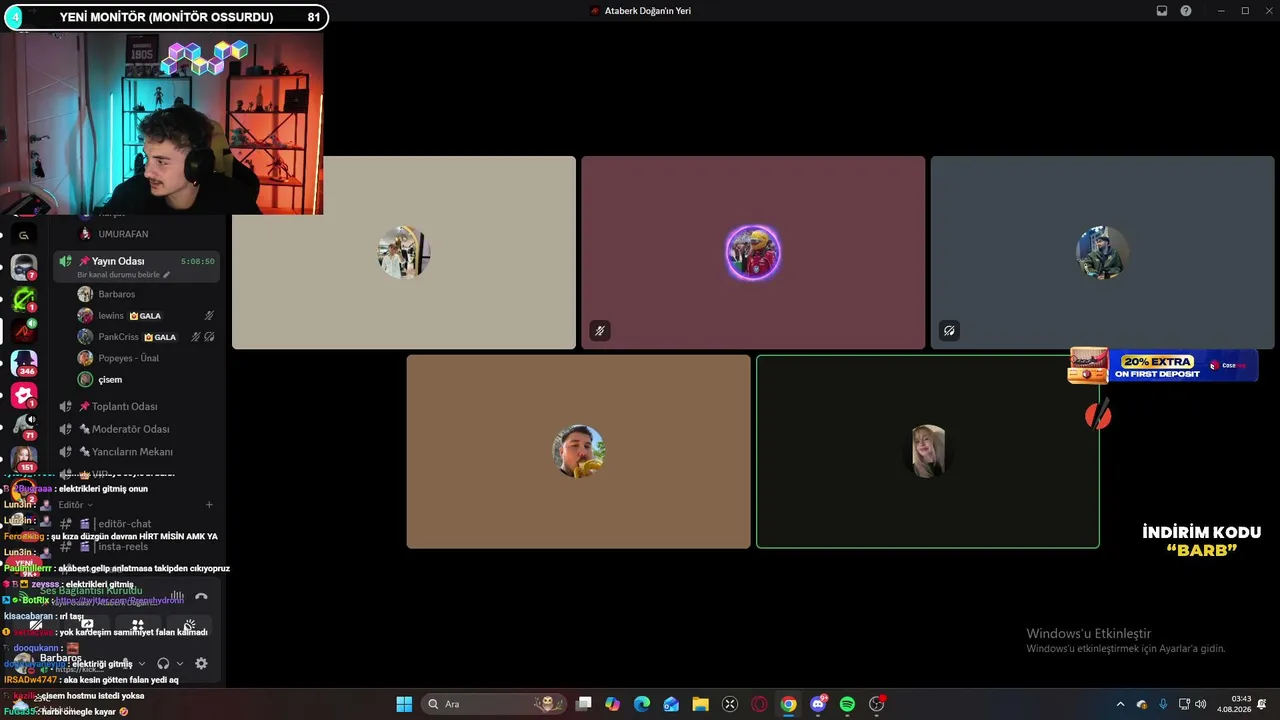Open Outlook from the taskbar
This screenshot has height=720, width=1280.
(x=671, y=704)
